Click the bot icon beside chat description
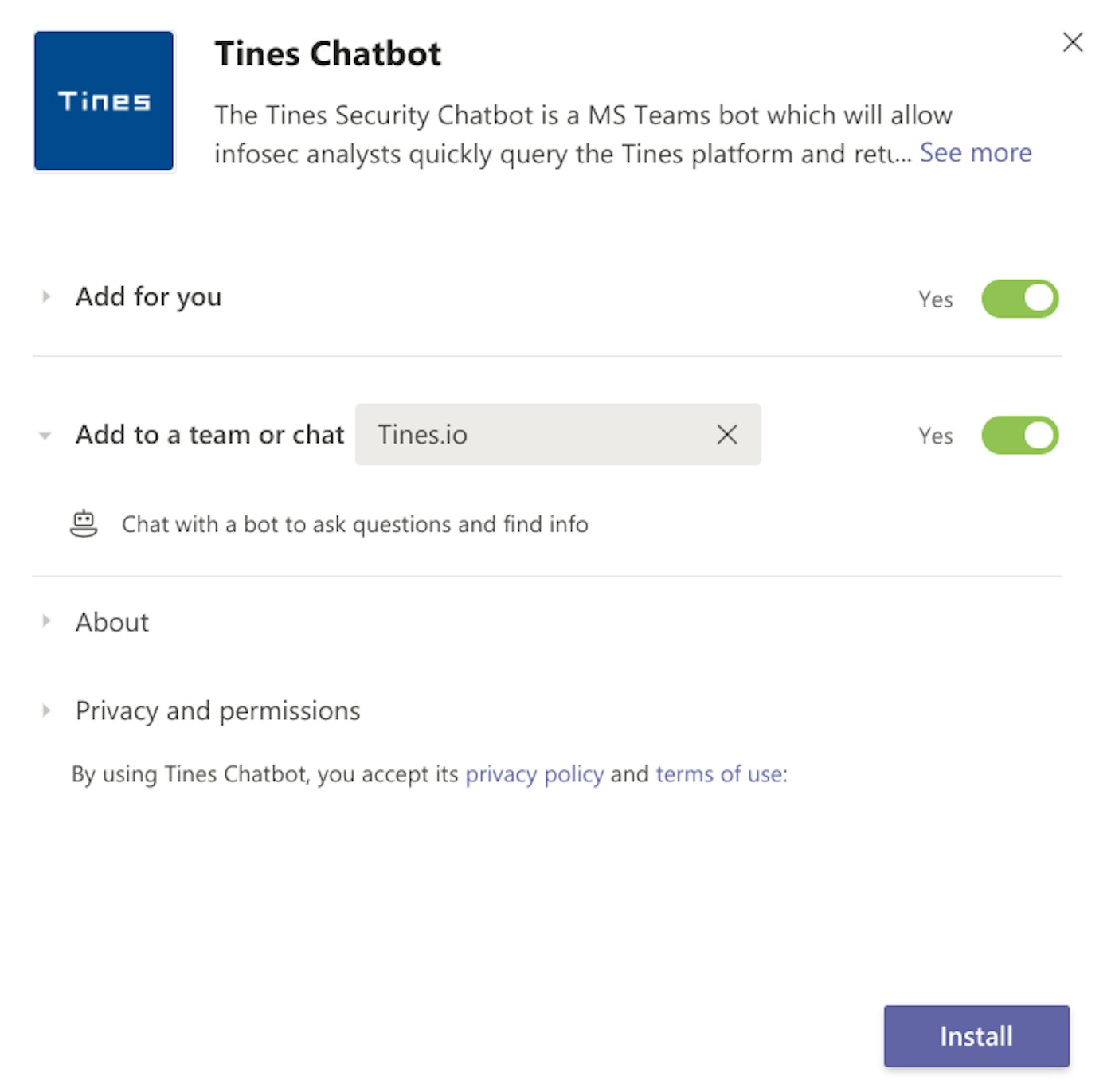 pos(84,524)
